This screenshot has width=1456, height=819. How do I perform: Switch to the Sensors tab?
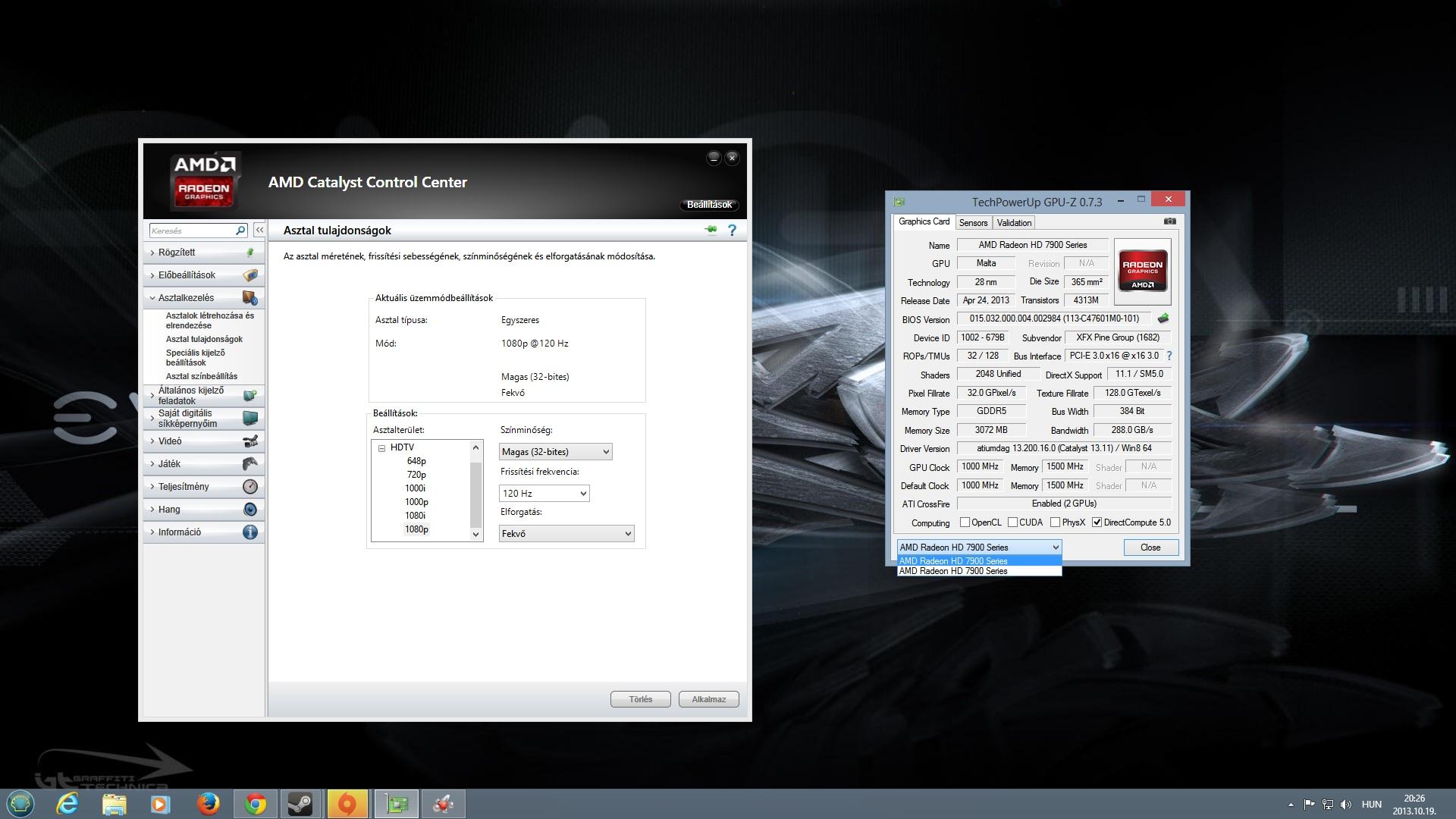click(x=973, y=223)
